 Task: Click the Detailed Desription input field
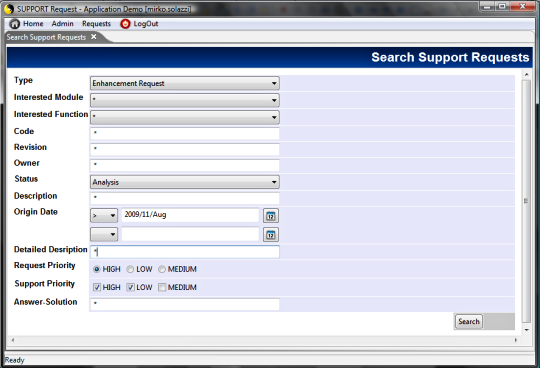pos(185,252)
